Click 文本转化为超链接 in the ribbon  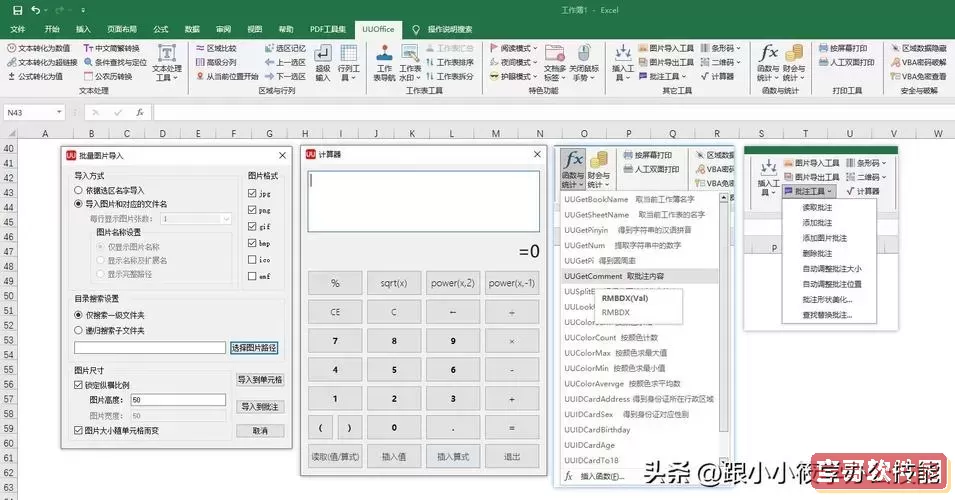click(42, 62)
